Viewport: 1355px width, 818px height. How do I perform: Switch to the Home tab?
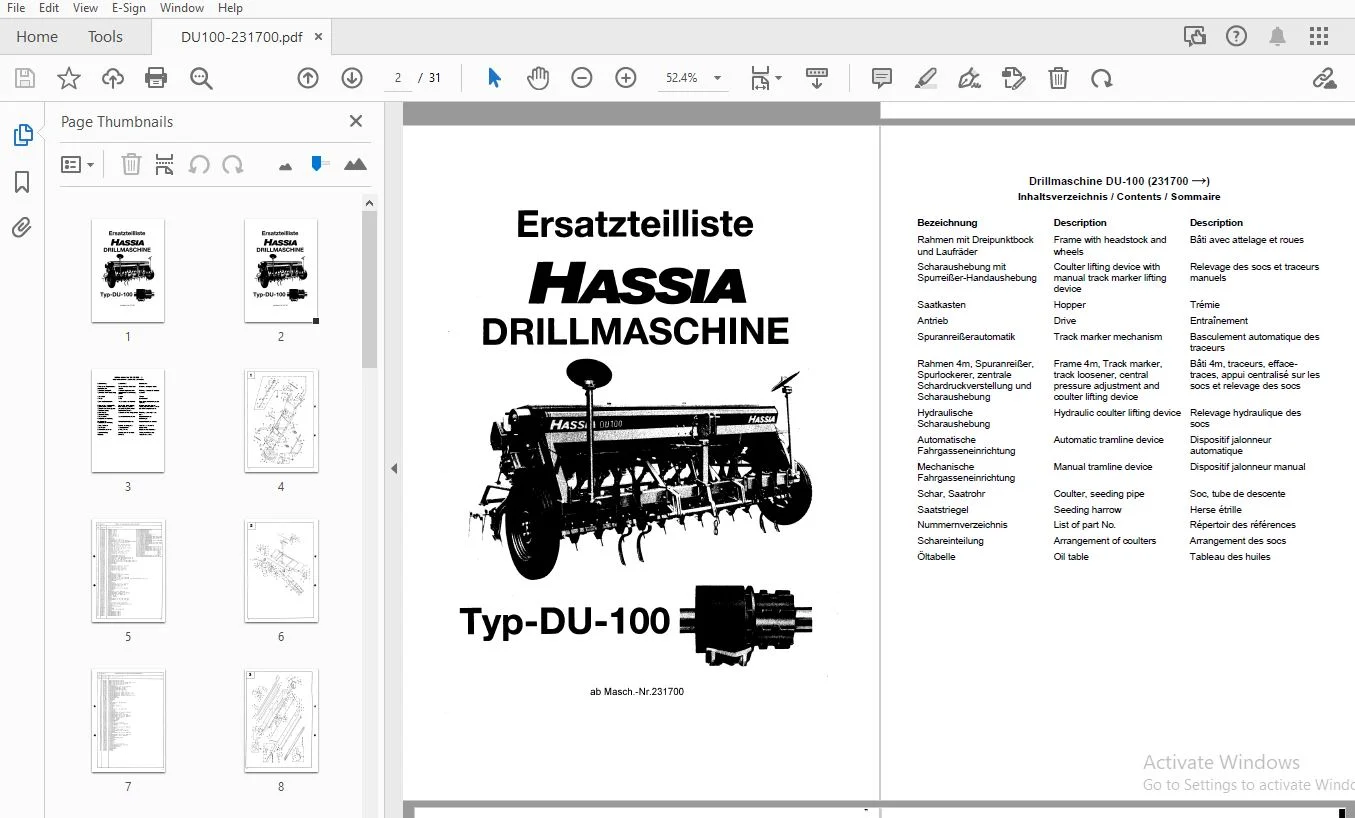(37, 37)
